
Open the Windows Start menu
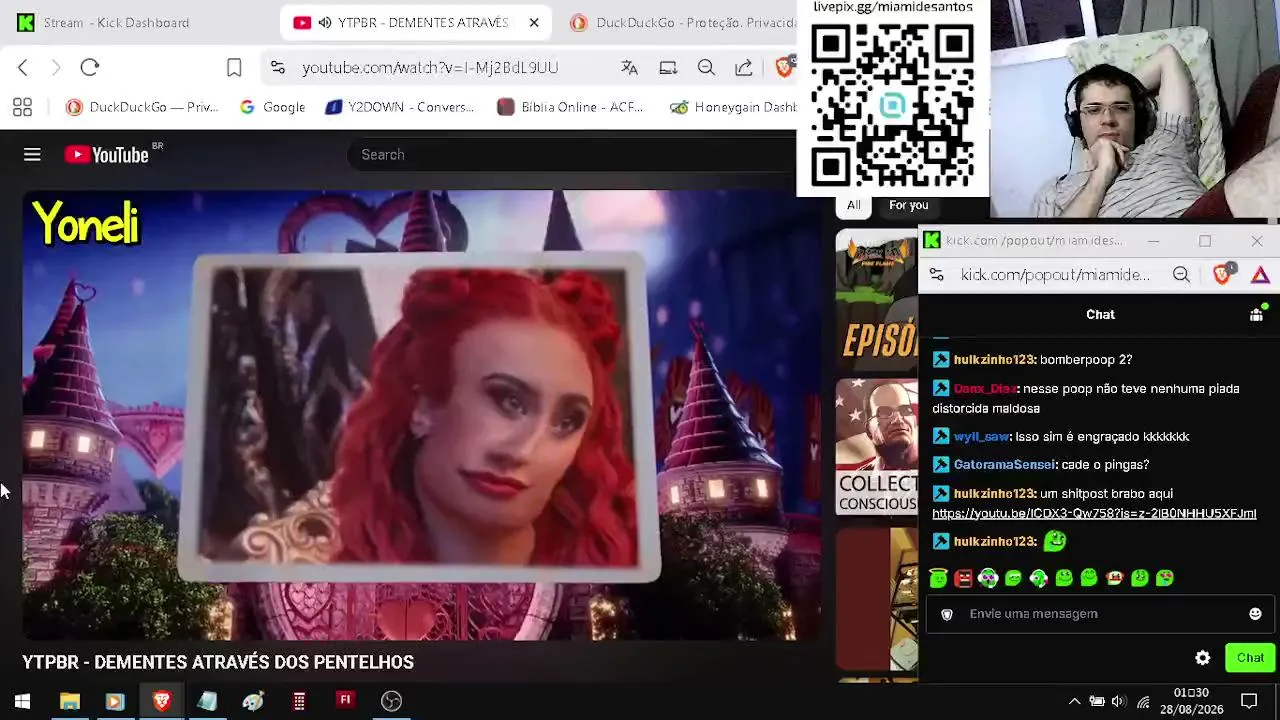click(22, 701)
